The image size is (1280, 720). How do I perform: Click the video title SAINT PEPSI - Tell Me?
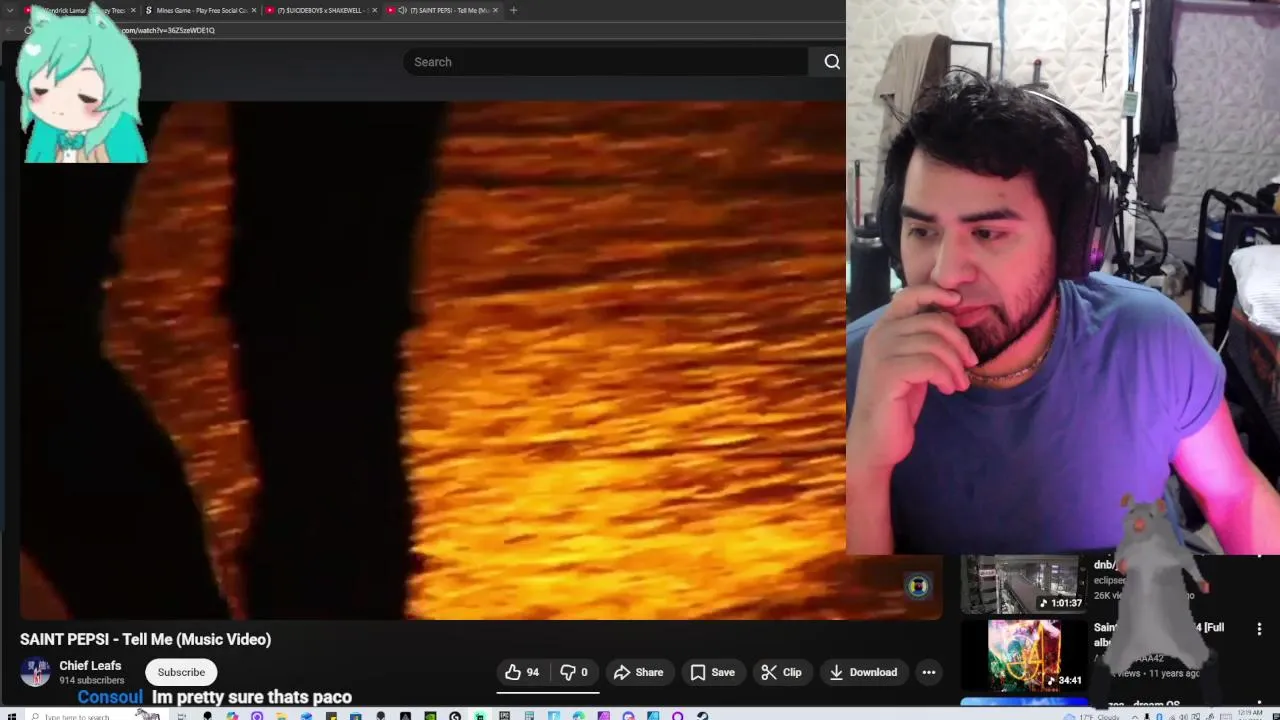[146, 639]
